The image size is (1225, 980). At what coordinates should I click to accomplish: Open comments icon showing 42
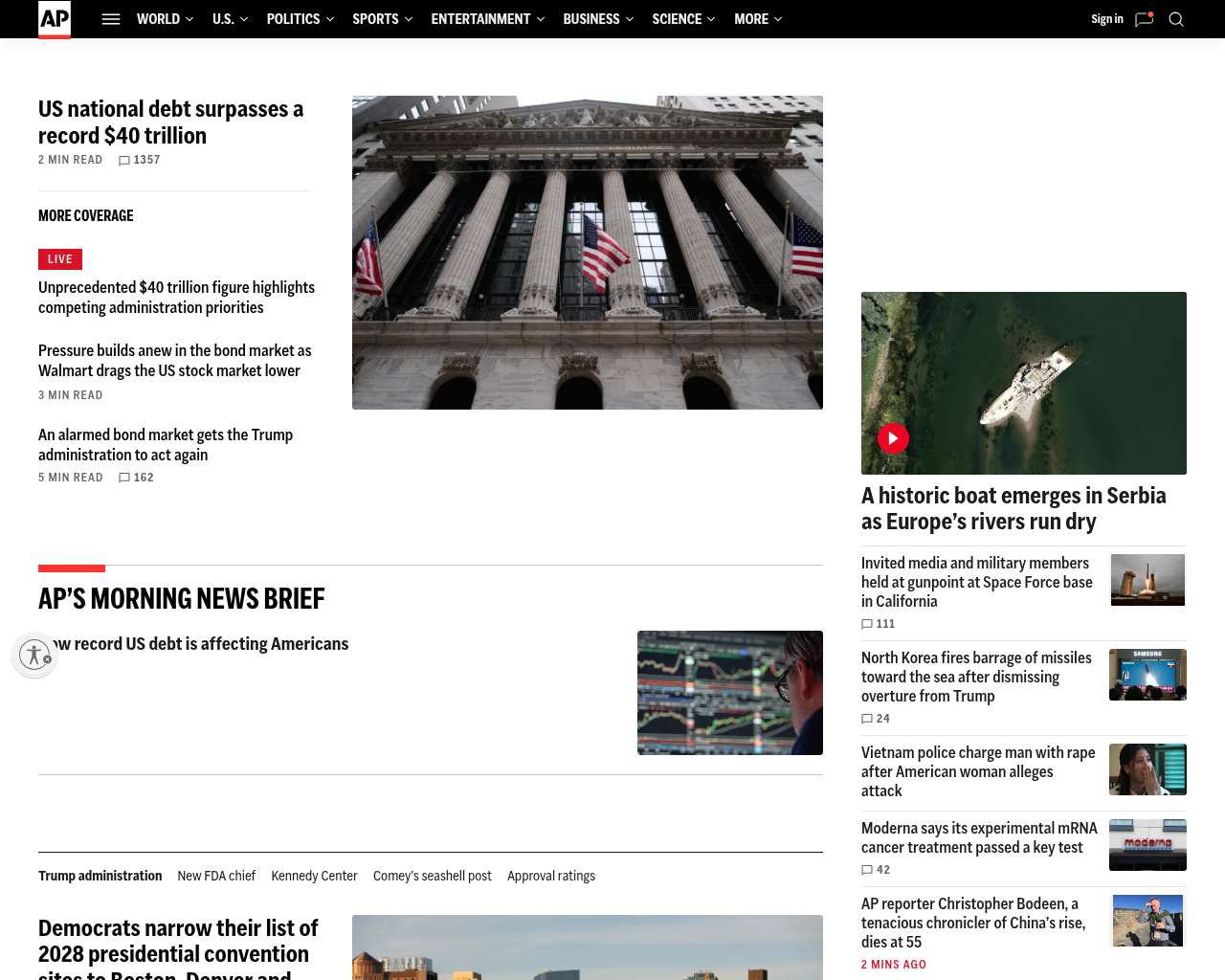(x=867, y=870)
